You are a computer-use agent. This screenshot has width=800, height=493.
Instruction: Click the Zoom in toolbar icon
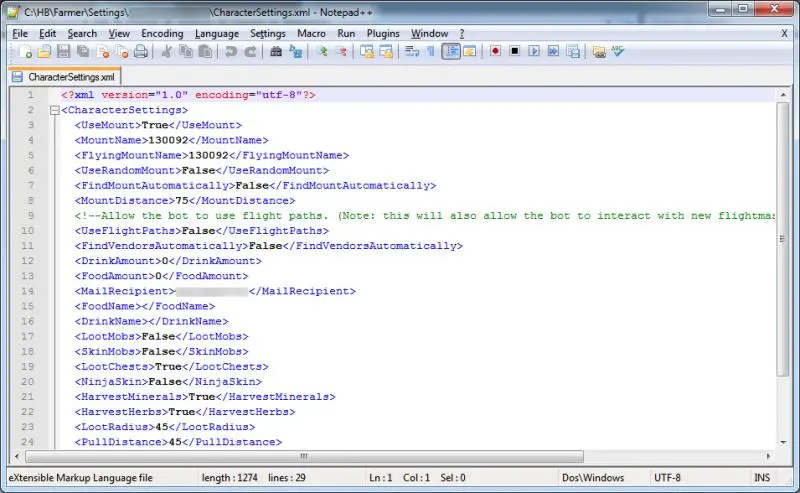(x=323, y=52)
